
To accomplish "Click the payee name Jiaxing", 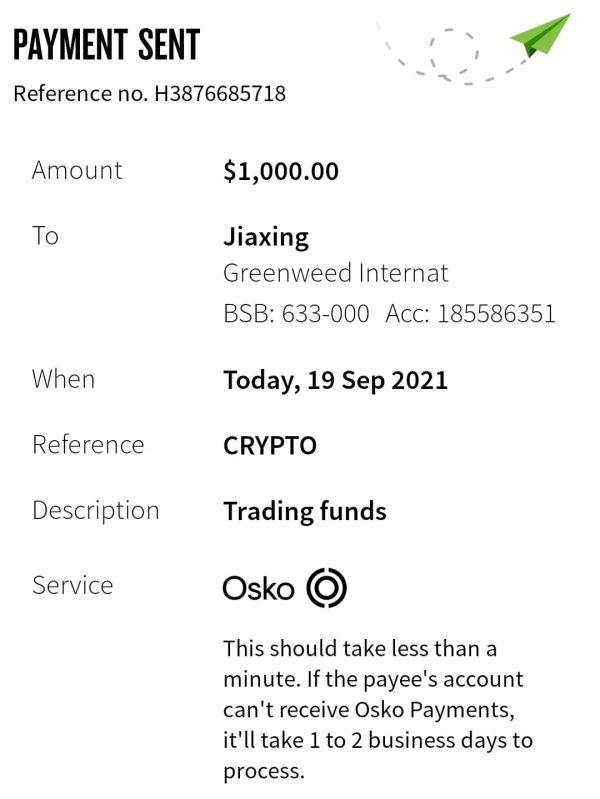I will 266,238.
